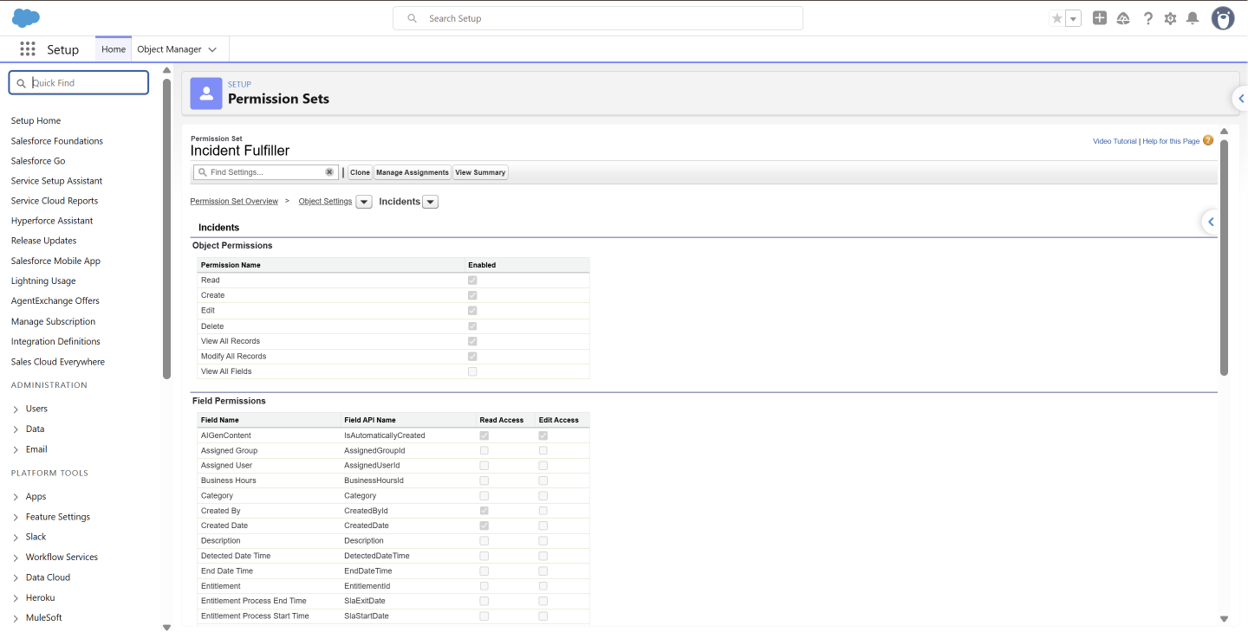
Task: Open Release Updates in the sidebar
Action: point(44,241)
